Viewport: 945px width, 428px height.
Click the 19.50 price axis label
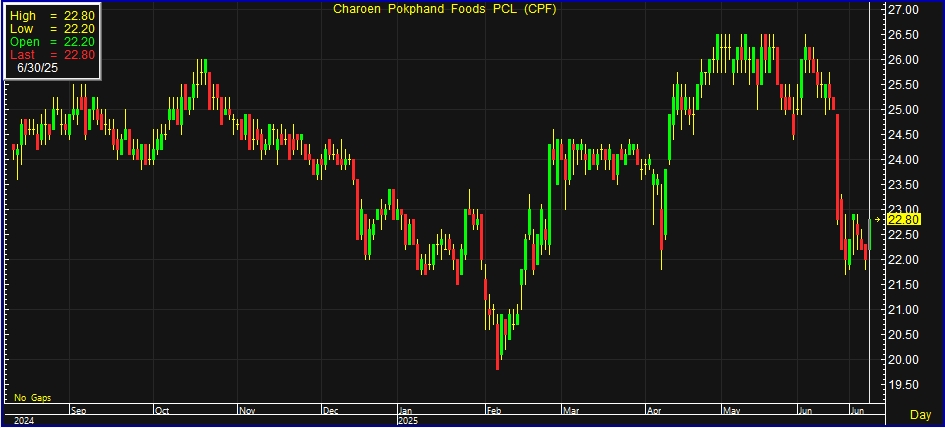click(x=903, y=385)
